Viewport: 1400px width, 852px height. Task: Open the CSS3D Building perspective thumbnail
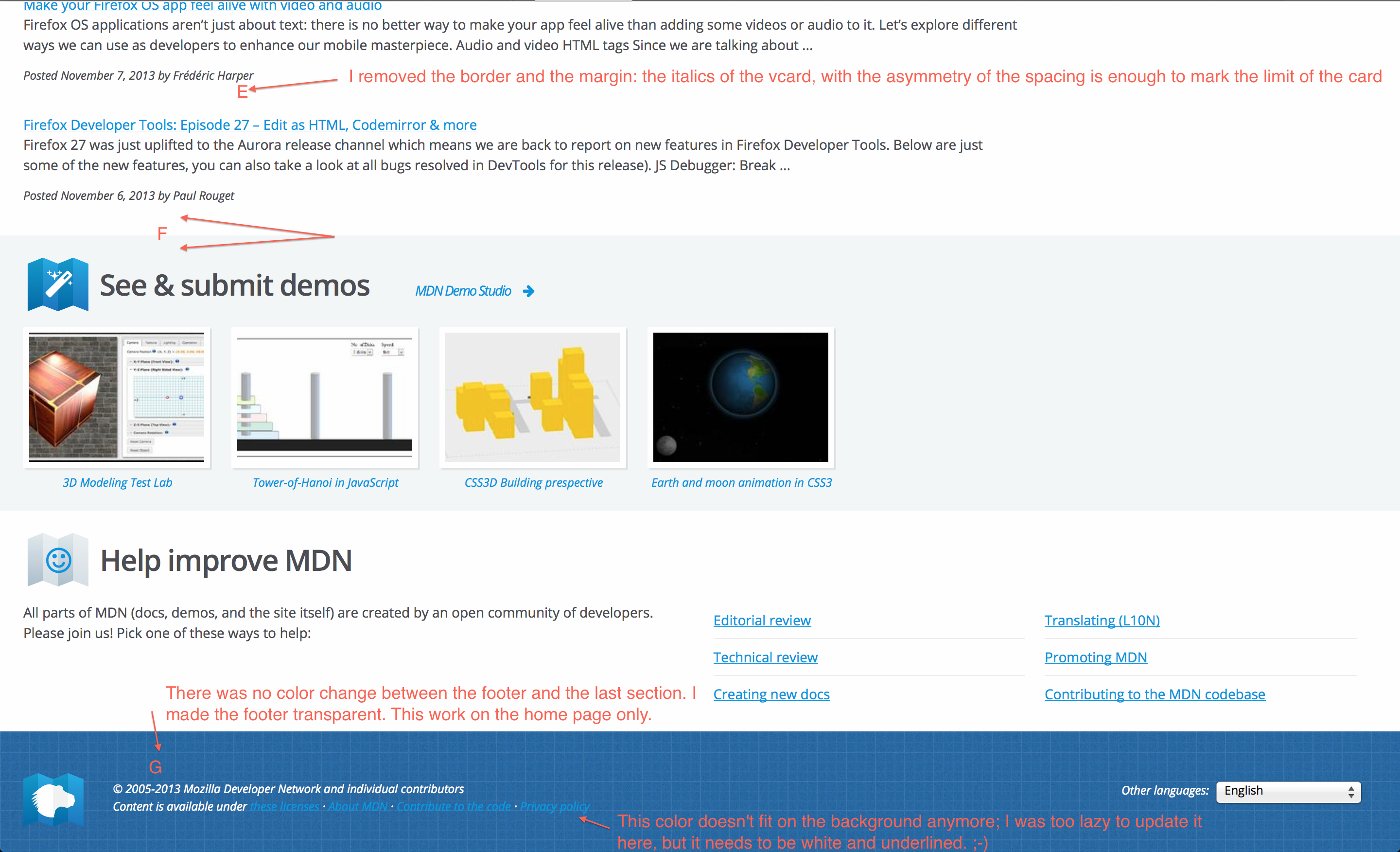click(x=532, y=397)
